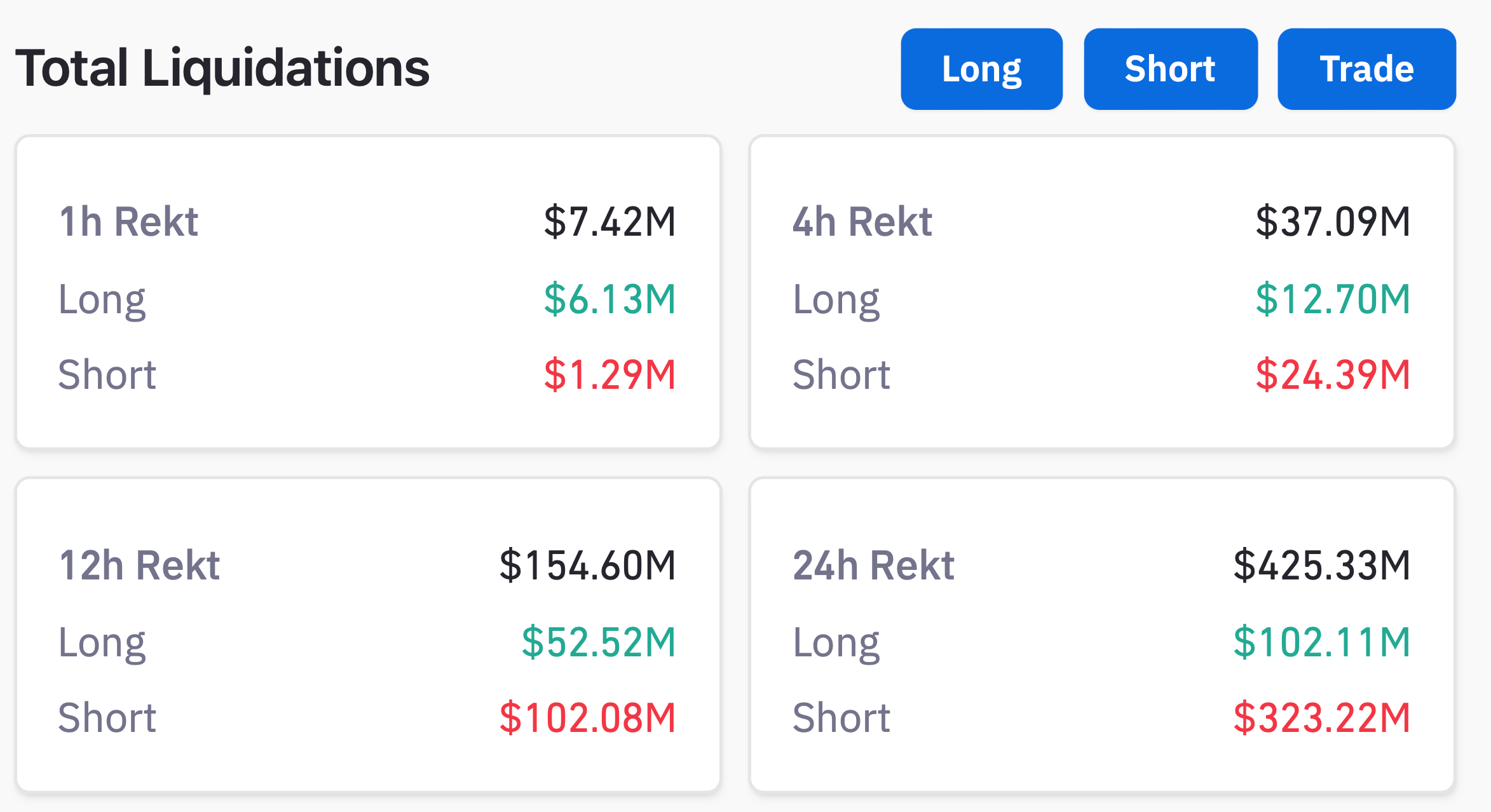This screenshot has width=1491, height=812.
Task: Click the 1h Short amount $1.29M
Action: pos(609,374)
